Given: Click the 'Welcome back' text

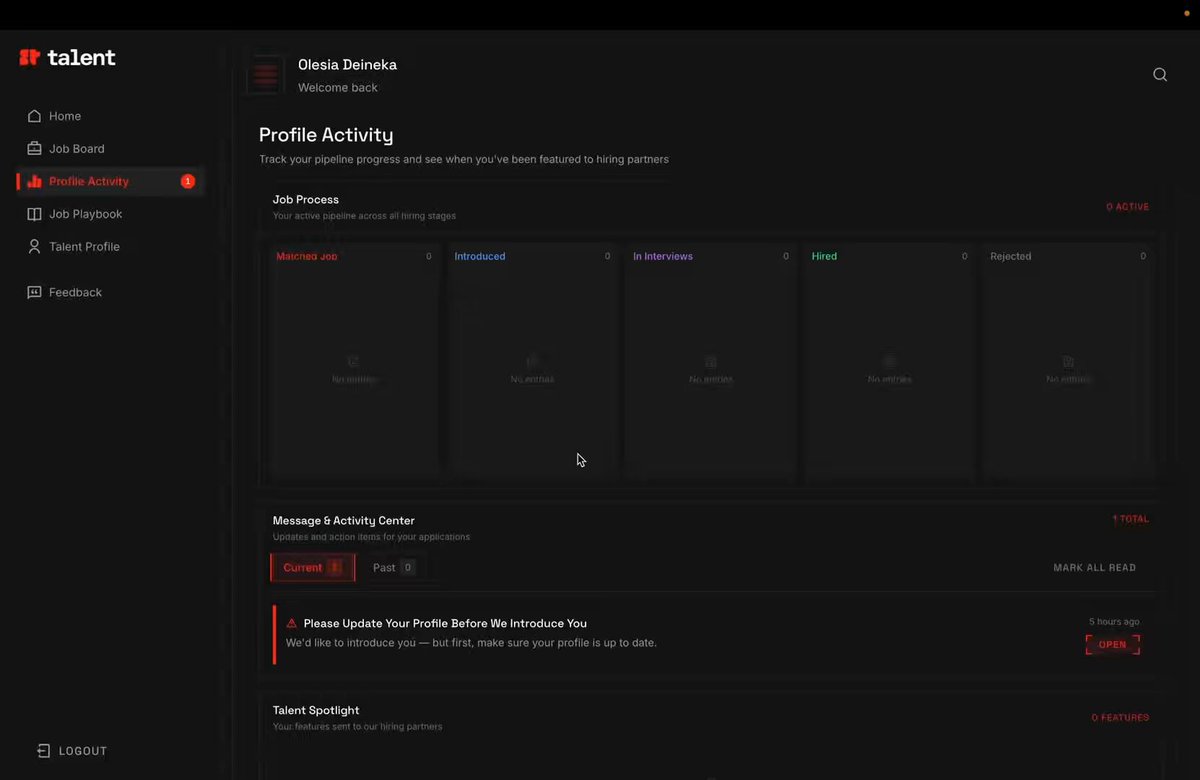Looking at the screenshot, I should 338,88.
